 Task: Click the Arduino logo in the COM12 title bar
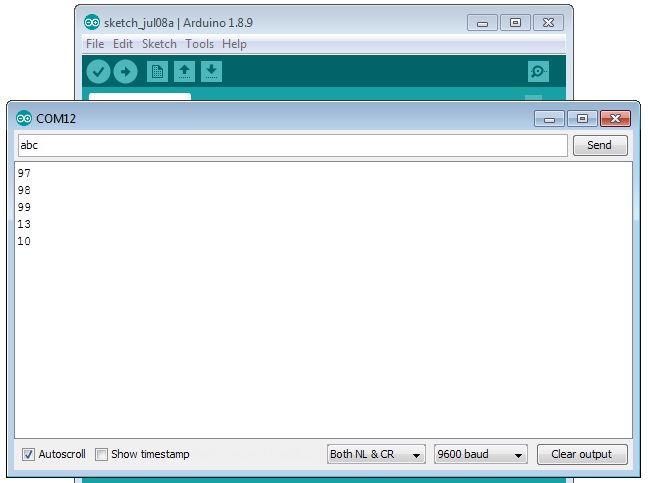24,119
